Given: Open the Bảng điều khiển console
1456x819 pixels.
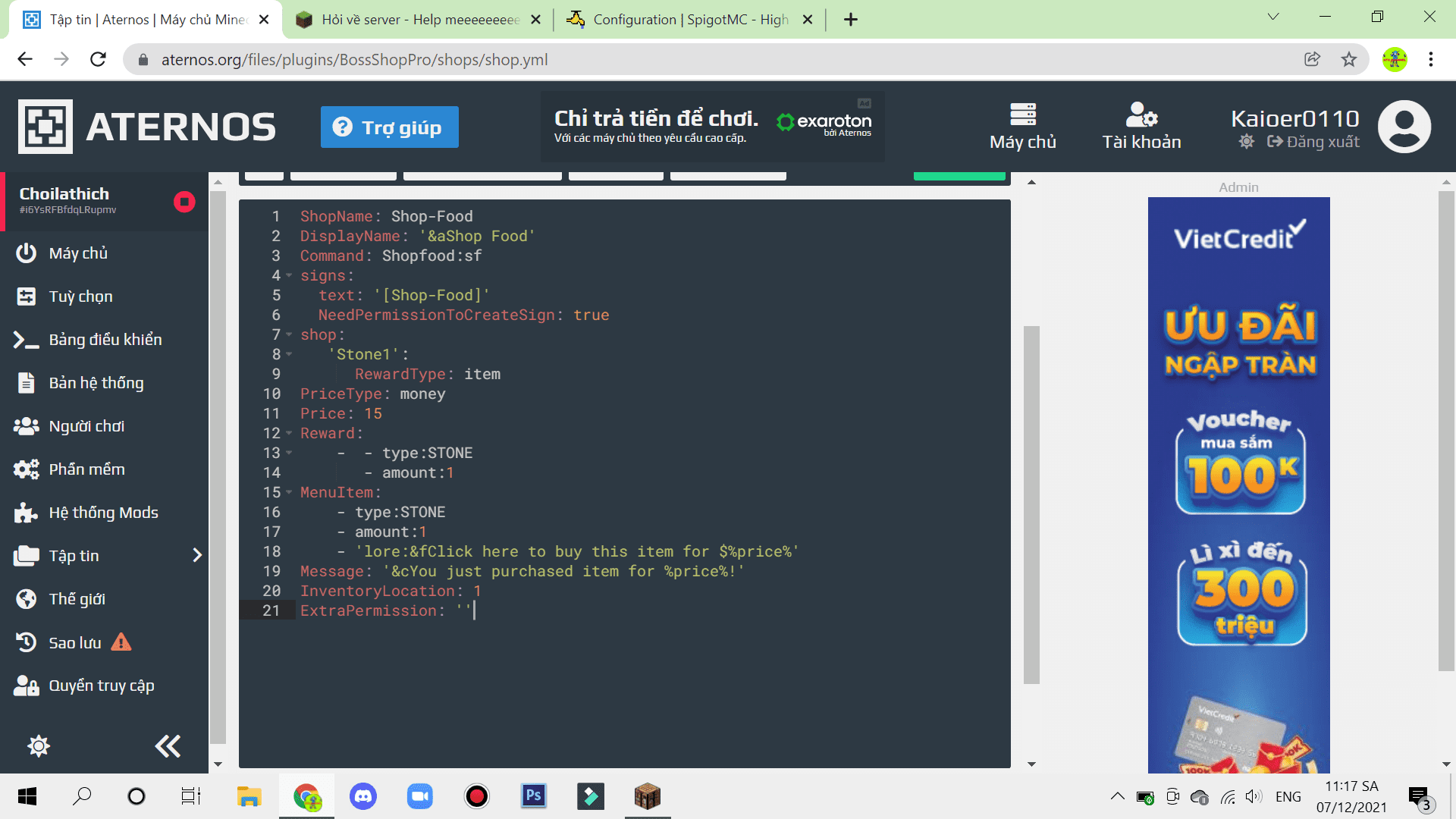Looking at the screenshot, I should tap(105, 340).
